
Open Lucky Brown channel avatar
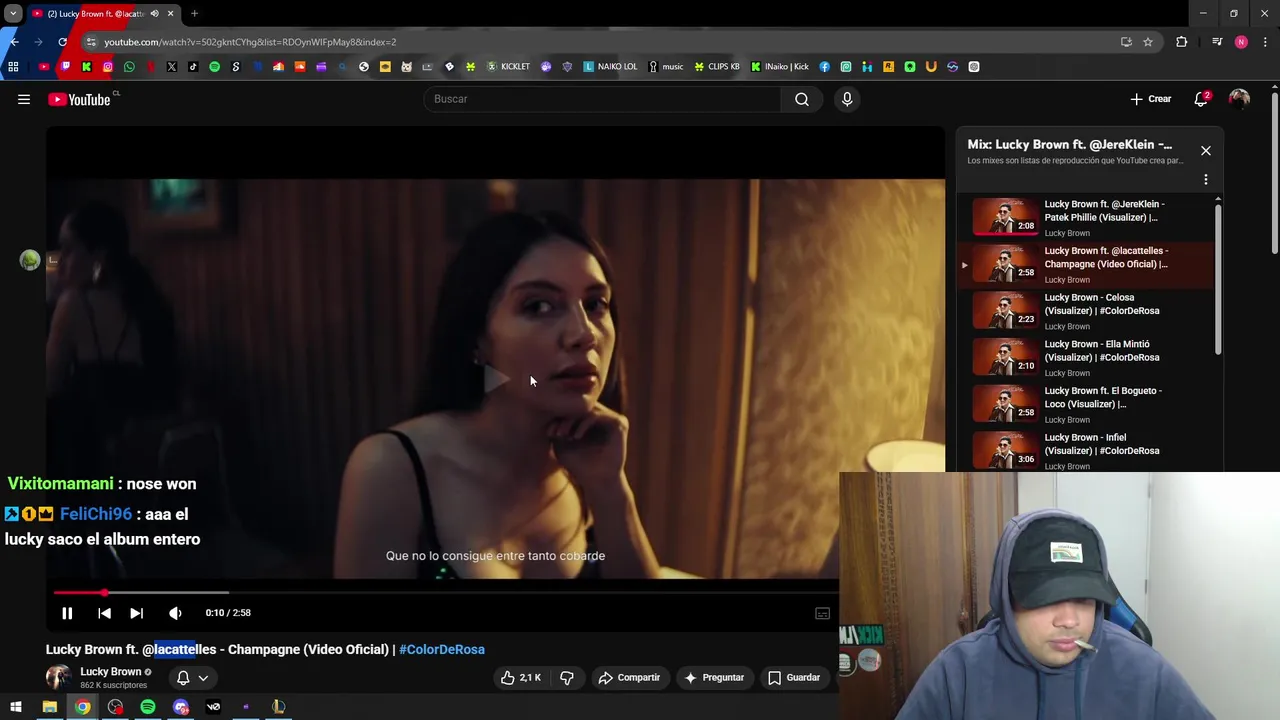(58, 677)
